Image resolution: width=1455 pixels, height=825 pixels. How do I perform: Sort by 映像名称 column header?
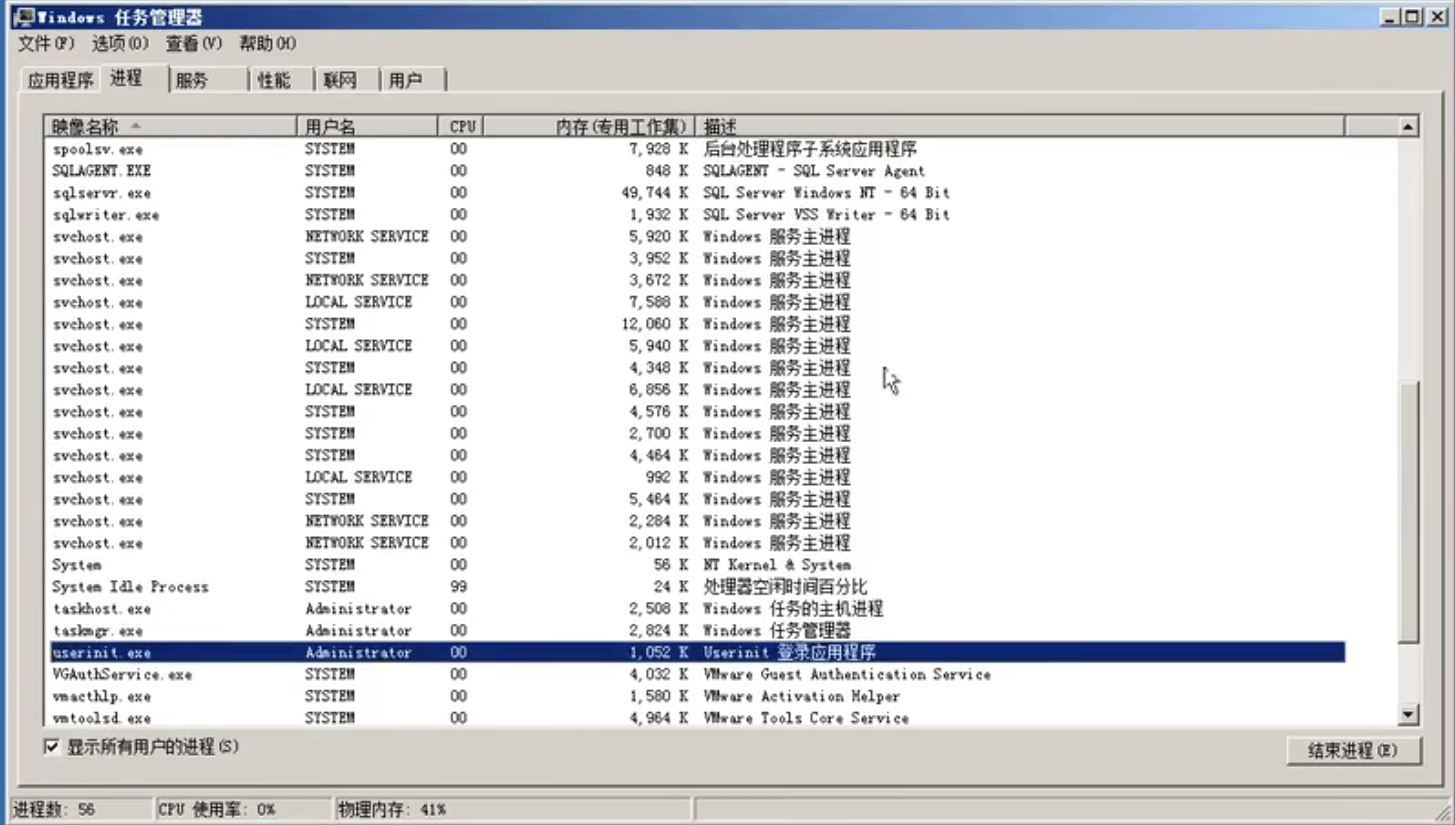tap(172, 127)
